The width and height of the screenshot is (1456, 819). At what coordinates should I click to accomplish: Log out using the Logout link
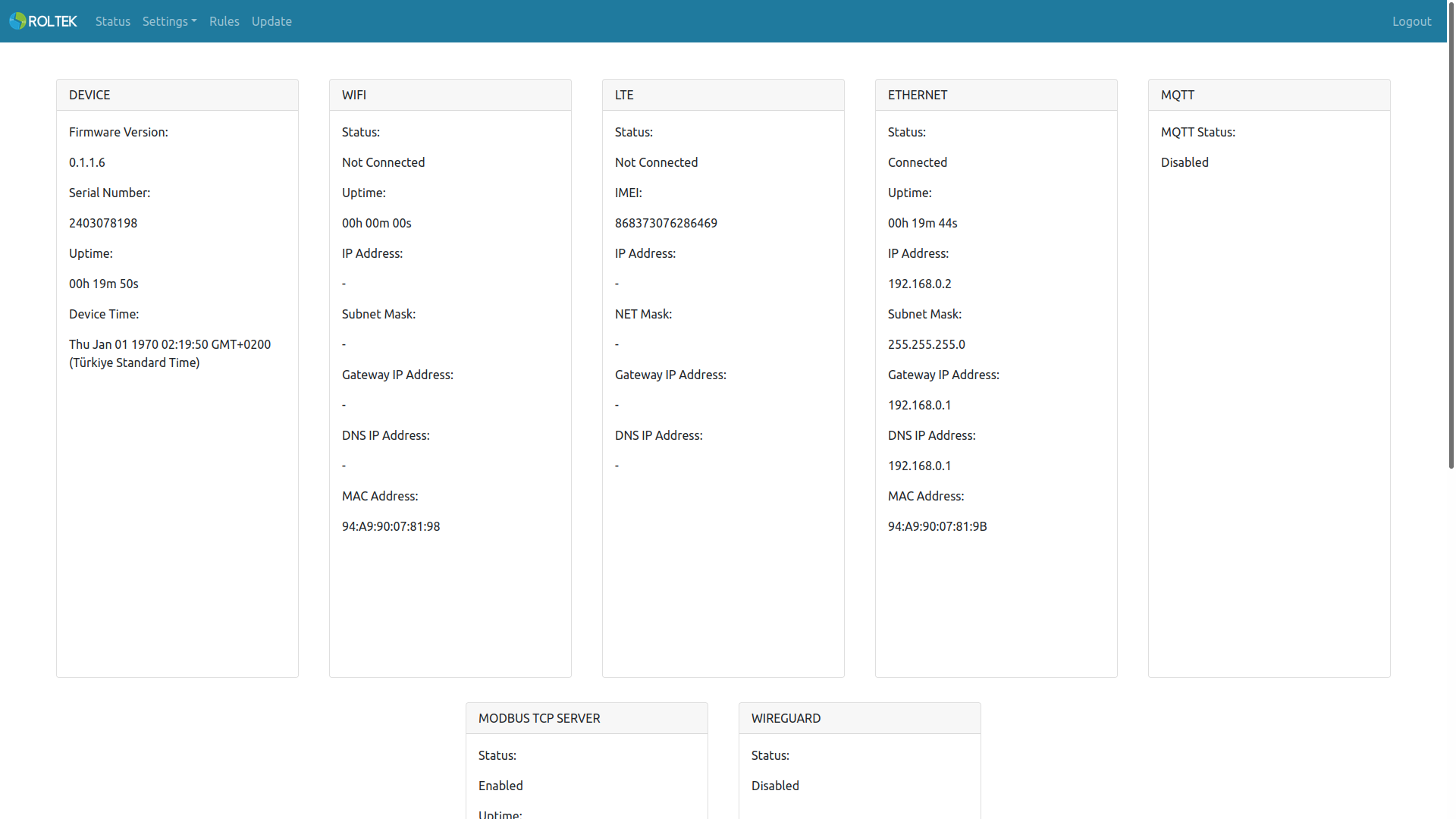pyautogui.click(x=1412, y=21)
